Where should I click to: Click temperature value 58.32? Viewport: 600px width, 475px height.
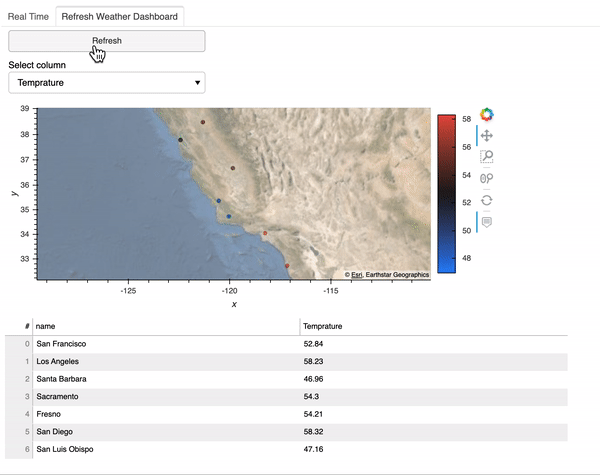[x=313, y=432]
